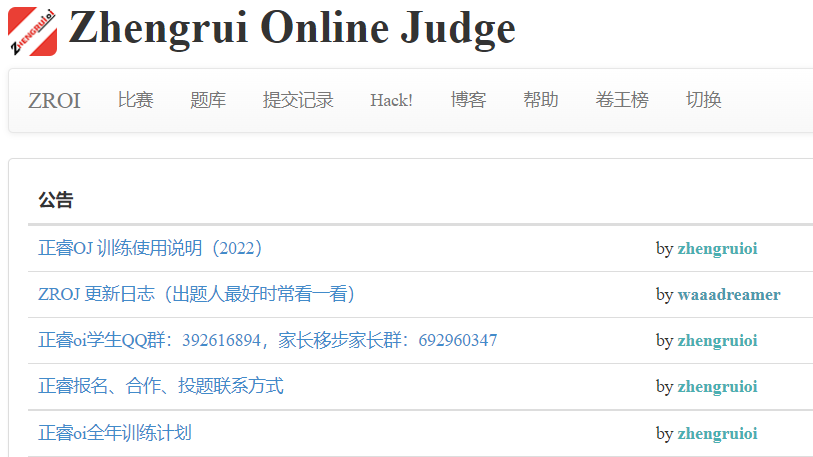Open zhengruioi profile on 训练使用说明 row
The image size is (813, 457).
(x=717, y=248)
